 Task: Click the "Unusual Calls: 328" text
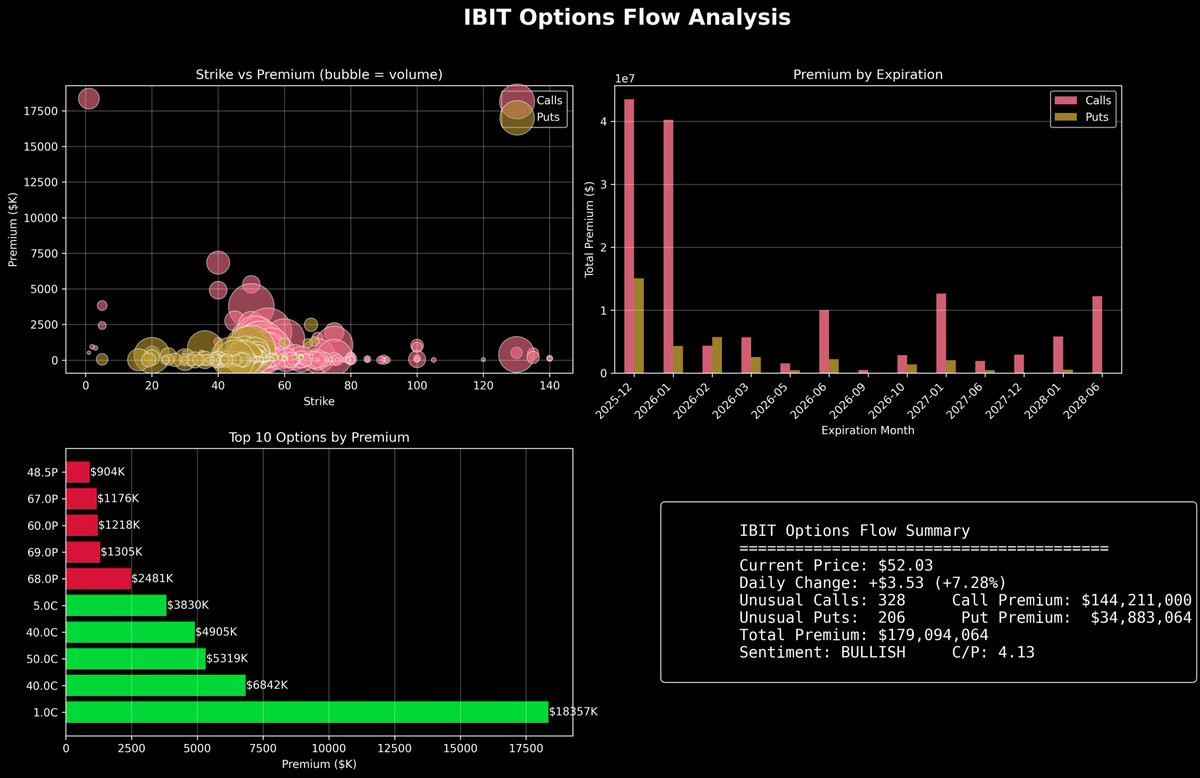[x=822, y=600]
